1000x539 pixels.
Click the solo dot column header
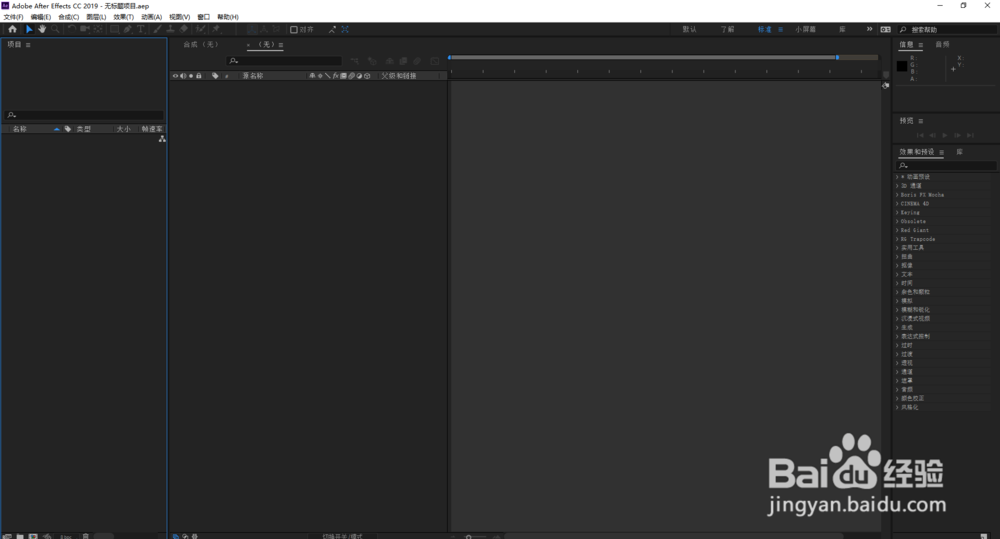click(x=191, y=76)
